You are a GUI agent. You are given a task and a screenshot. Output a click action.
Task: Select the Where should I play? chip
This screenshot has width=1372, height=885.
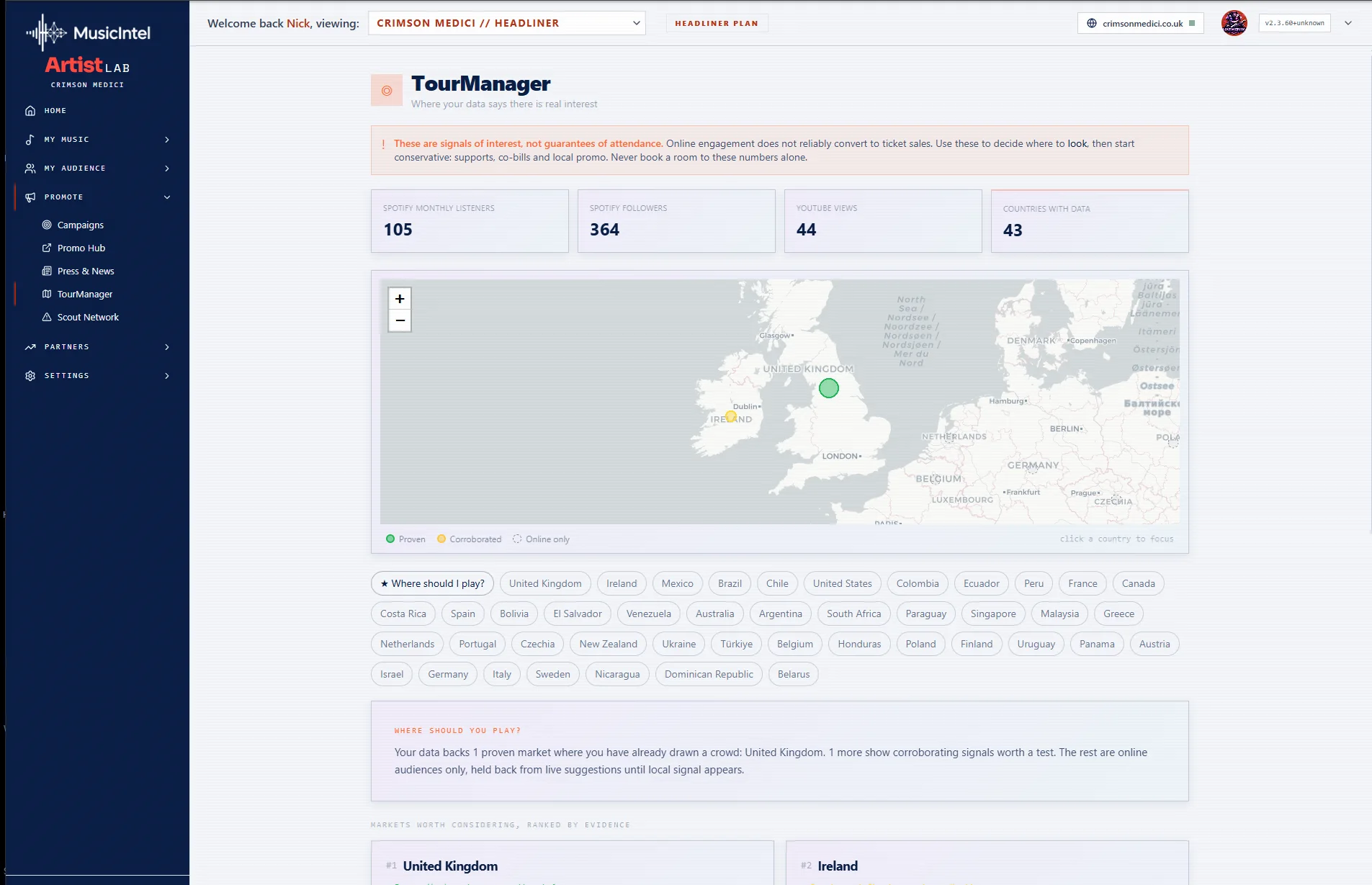(x=432, y=583)
